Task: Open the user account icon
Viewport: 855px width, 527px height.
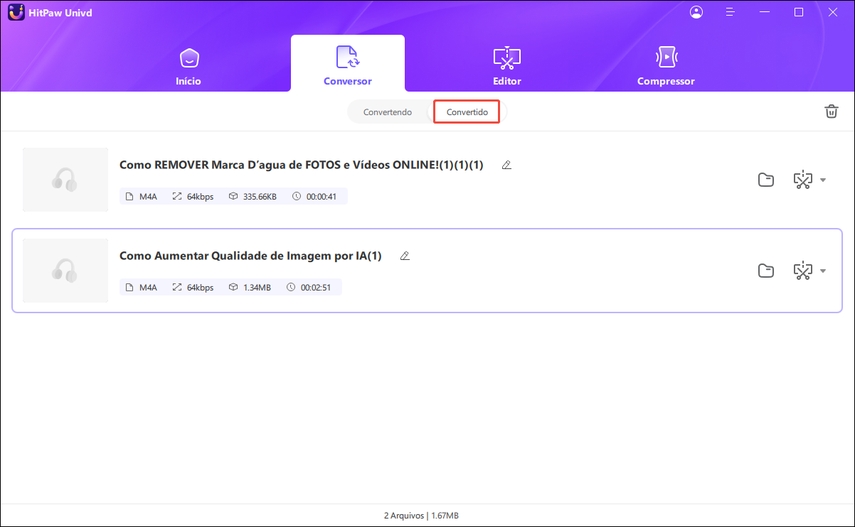Action: coord(696,12)
